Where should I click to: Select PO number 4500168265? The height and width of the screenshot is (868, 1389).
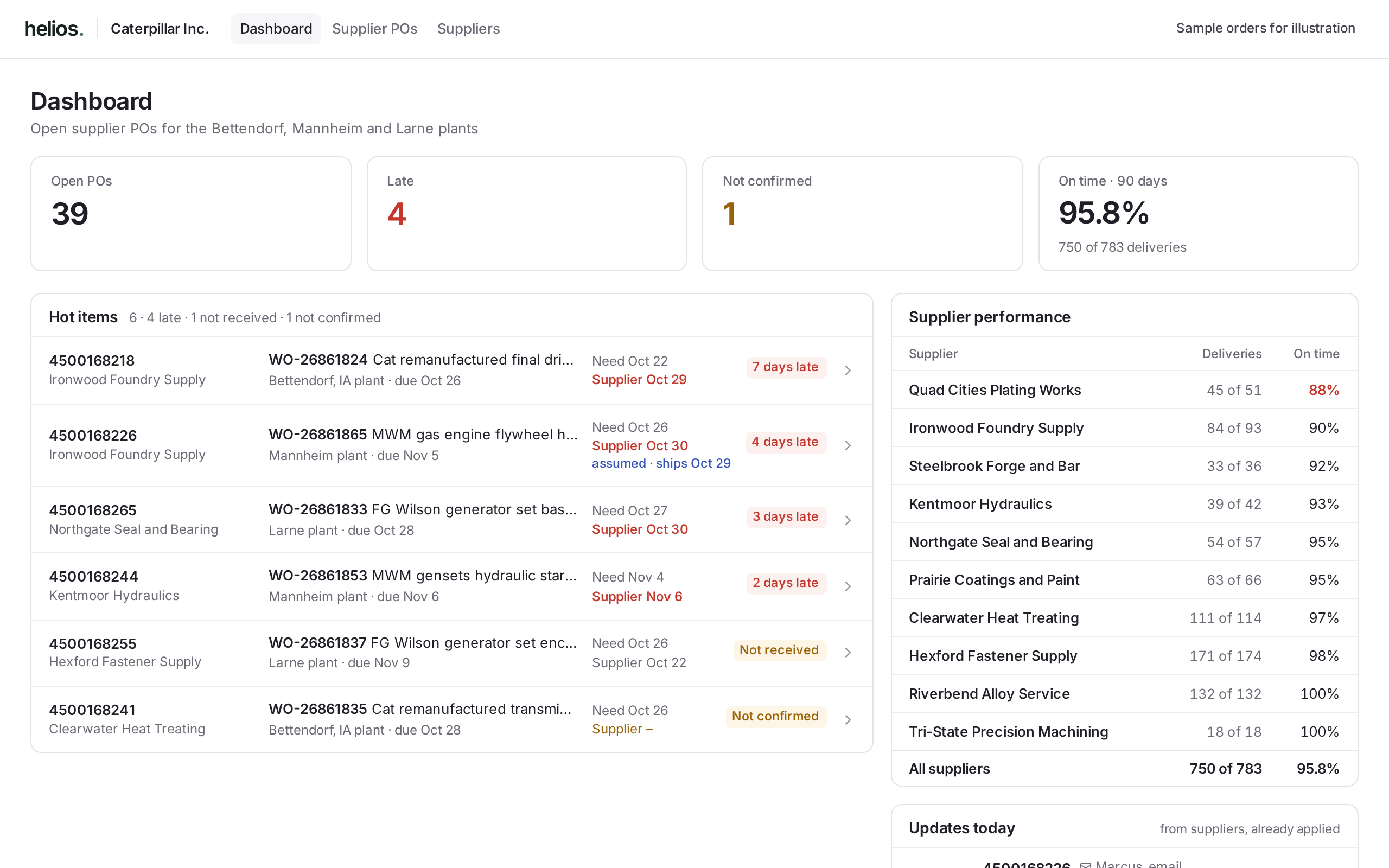(x=92, y=510)
